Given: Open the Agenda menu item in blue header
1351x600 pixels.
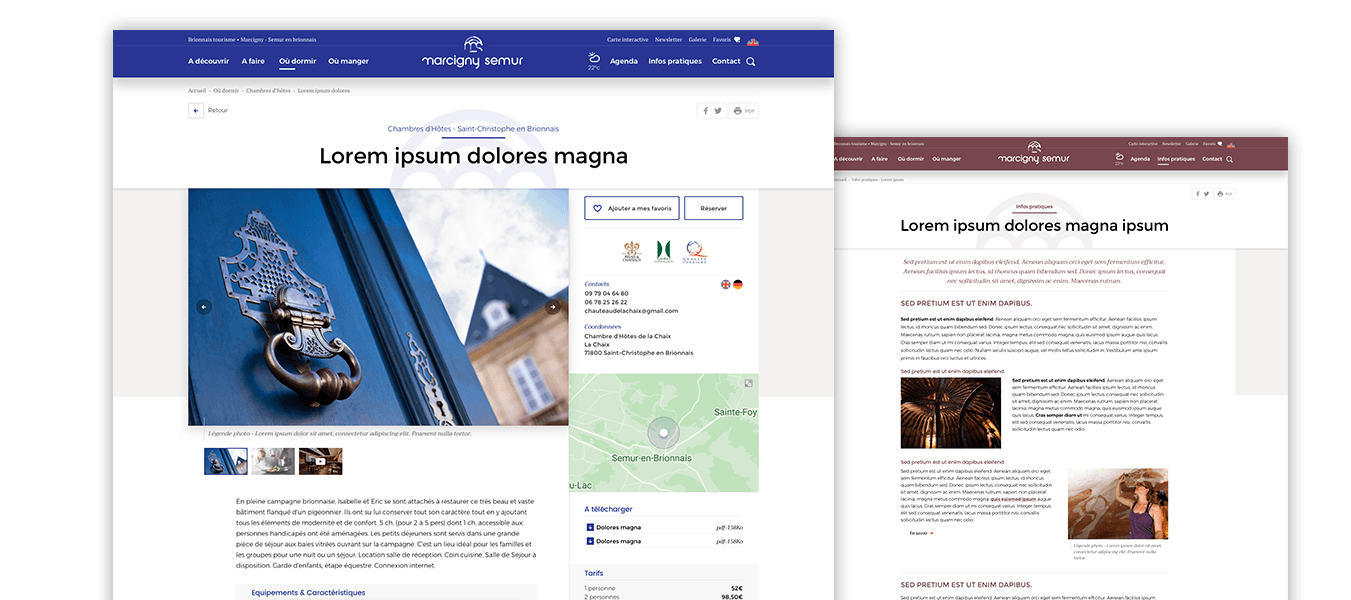Looking at the screenshot, I should (623, 61).
